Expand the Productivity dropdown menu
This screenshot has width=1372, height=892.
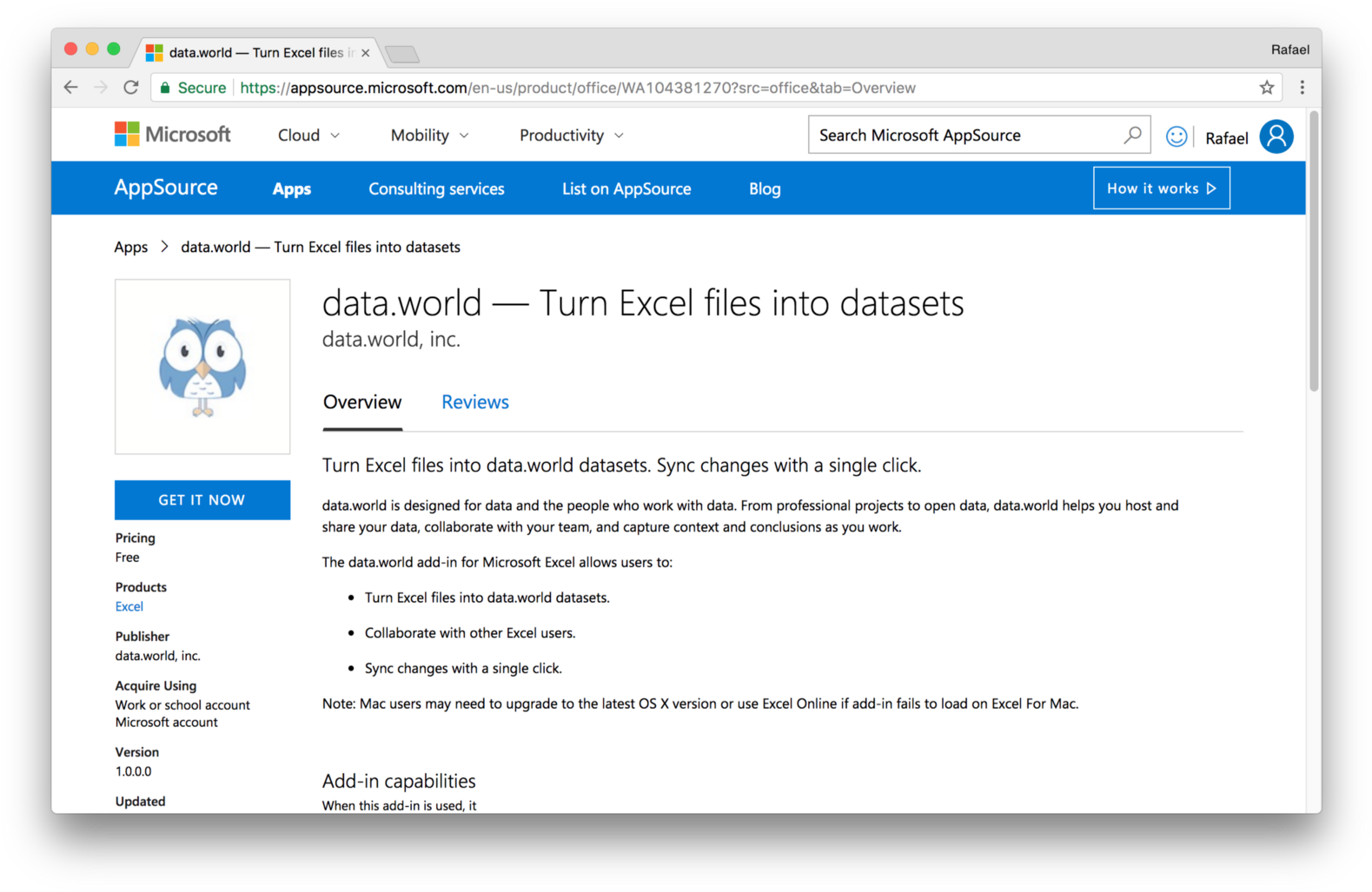[x=572, y=135]
